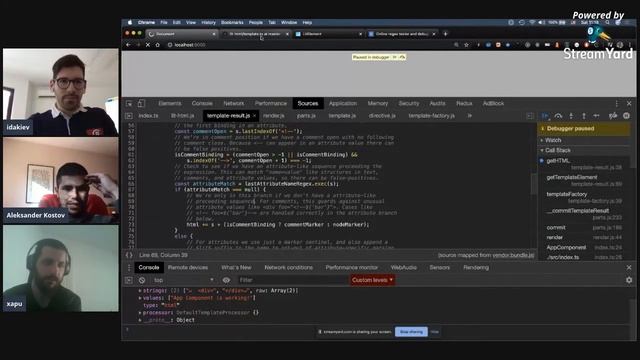Open a new browser tab
640x360 pixels.
[x=445, y=34]
